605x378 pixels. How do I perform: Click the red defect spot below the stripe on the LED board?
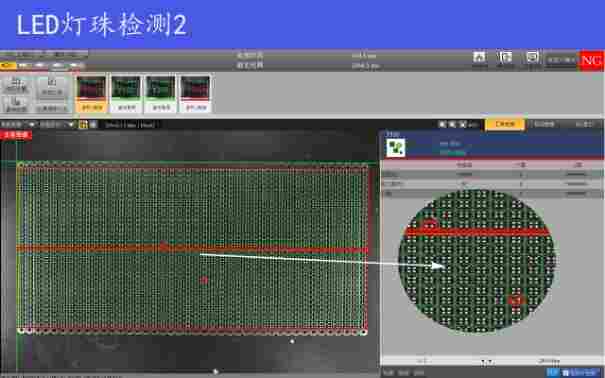pyautogui.click(x=204, y=280)
